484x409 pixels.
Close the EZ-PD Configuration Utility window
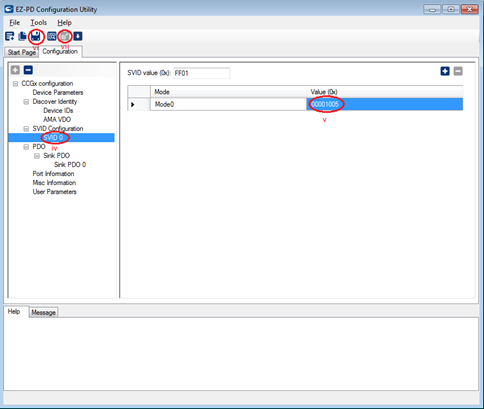click(x=470, y=9)
